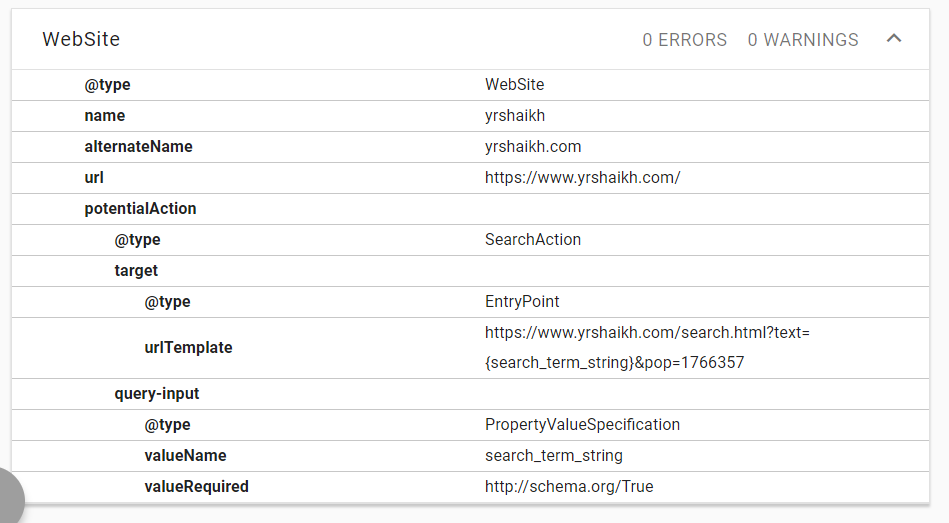Click the urlTemplate search URL value
This screenshot has height=523, width=949.
pyautogui.click(x=646, y=347)
